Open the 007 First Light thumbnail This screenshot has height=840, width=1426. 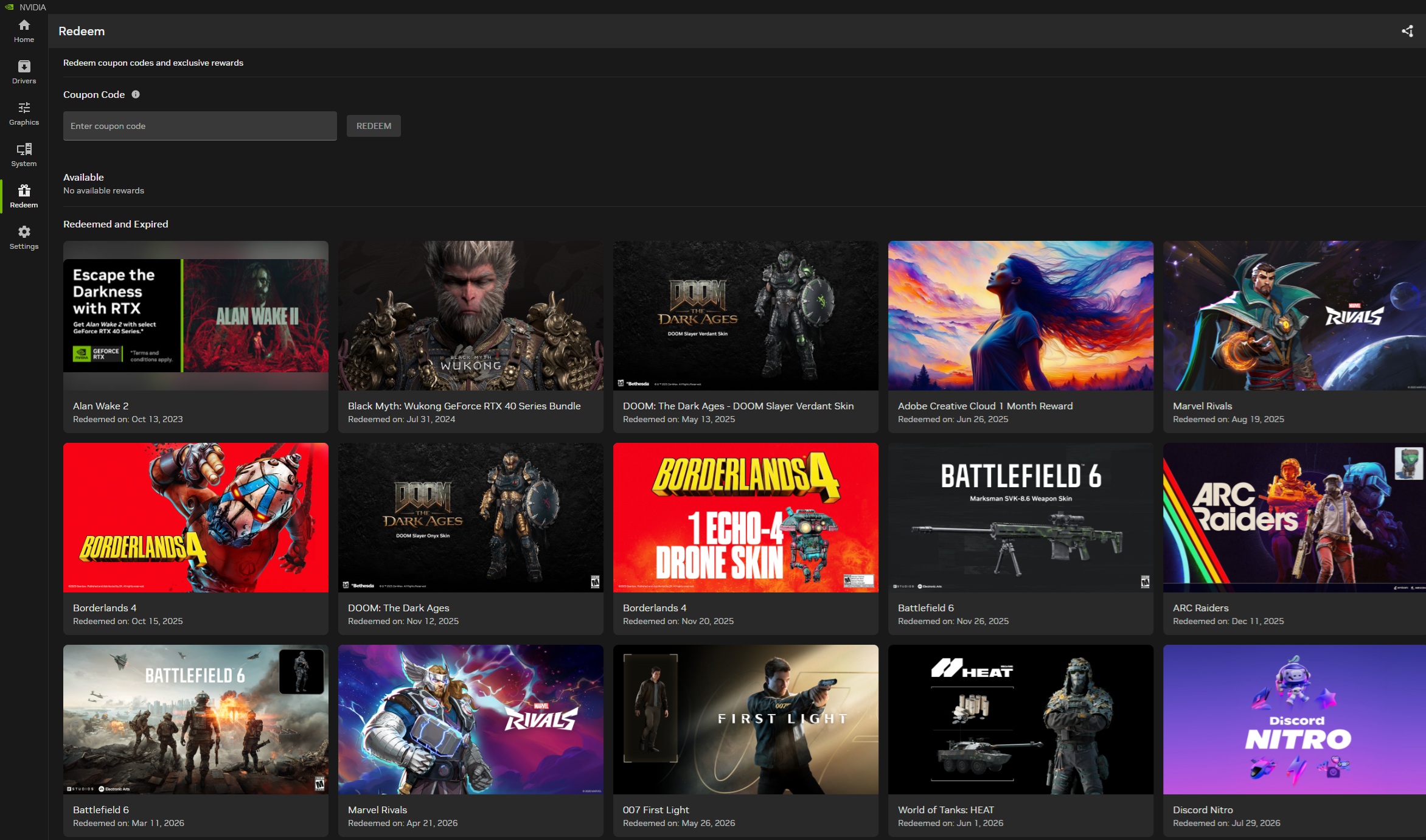pyautogui.click(x=746, y=720)
